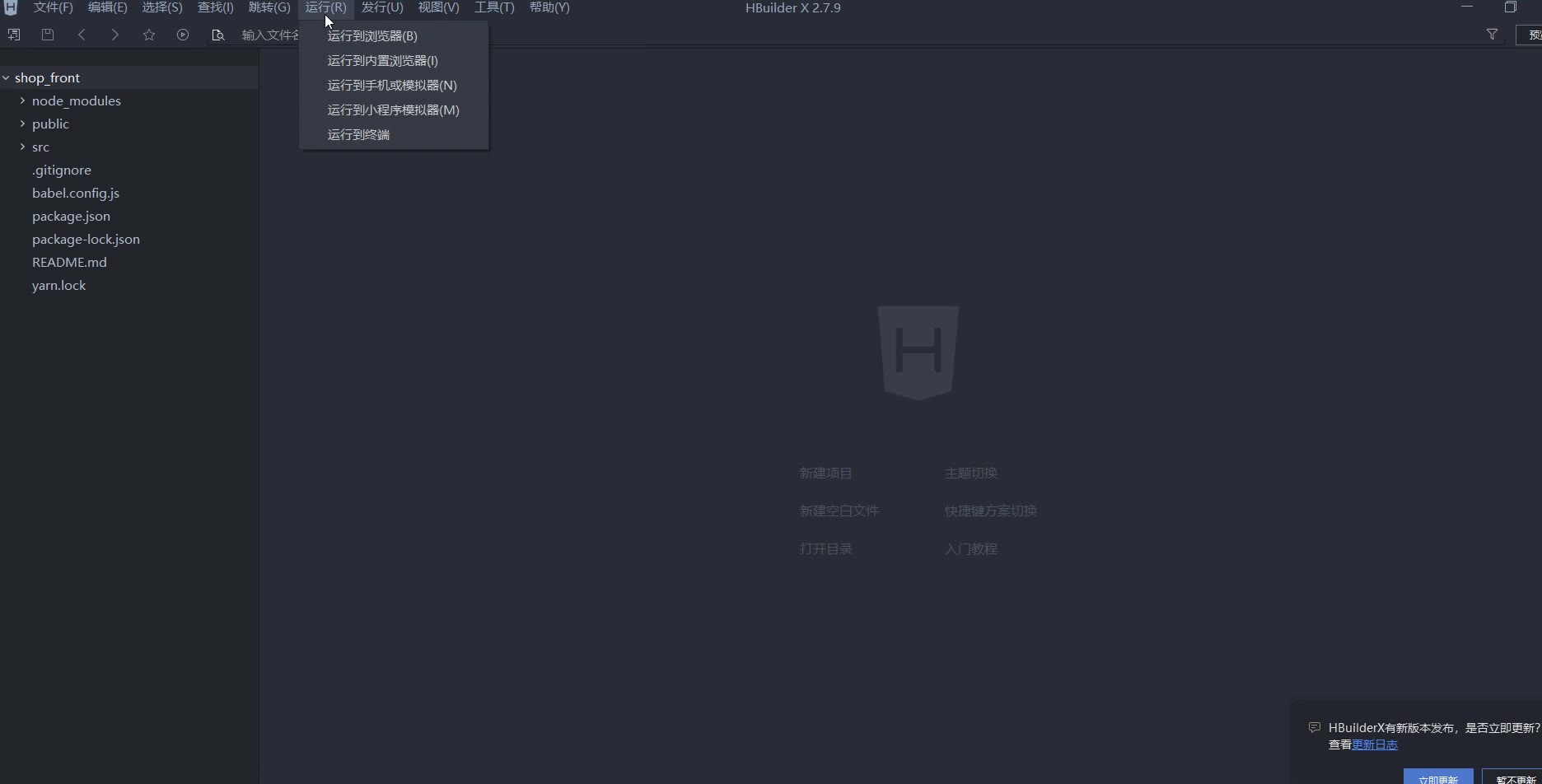Click 快捷键方案切换 on the welcome page
Screen dimensions: 1542x784
click(x=990, y=511)
